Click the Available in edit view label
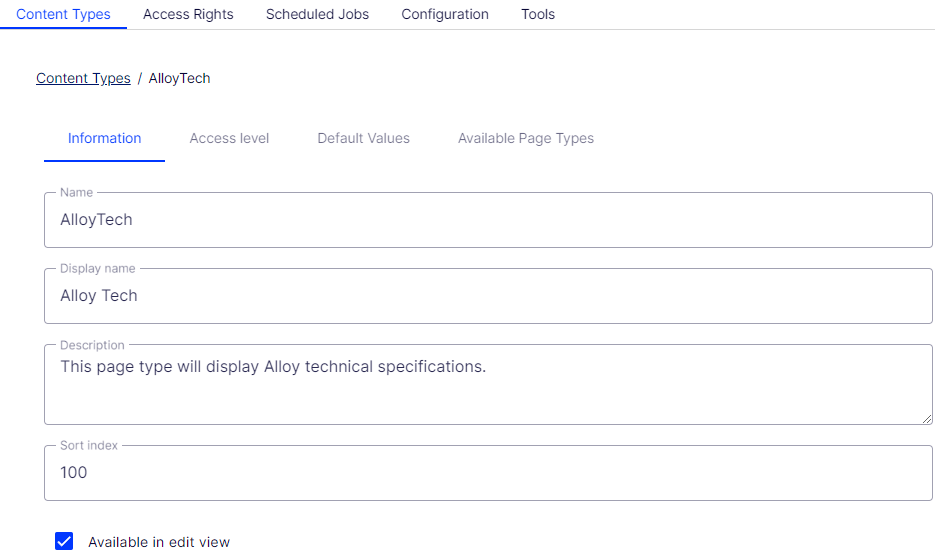Viewport: 935px width, 554px height. point(159,542)
